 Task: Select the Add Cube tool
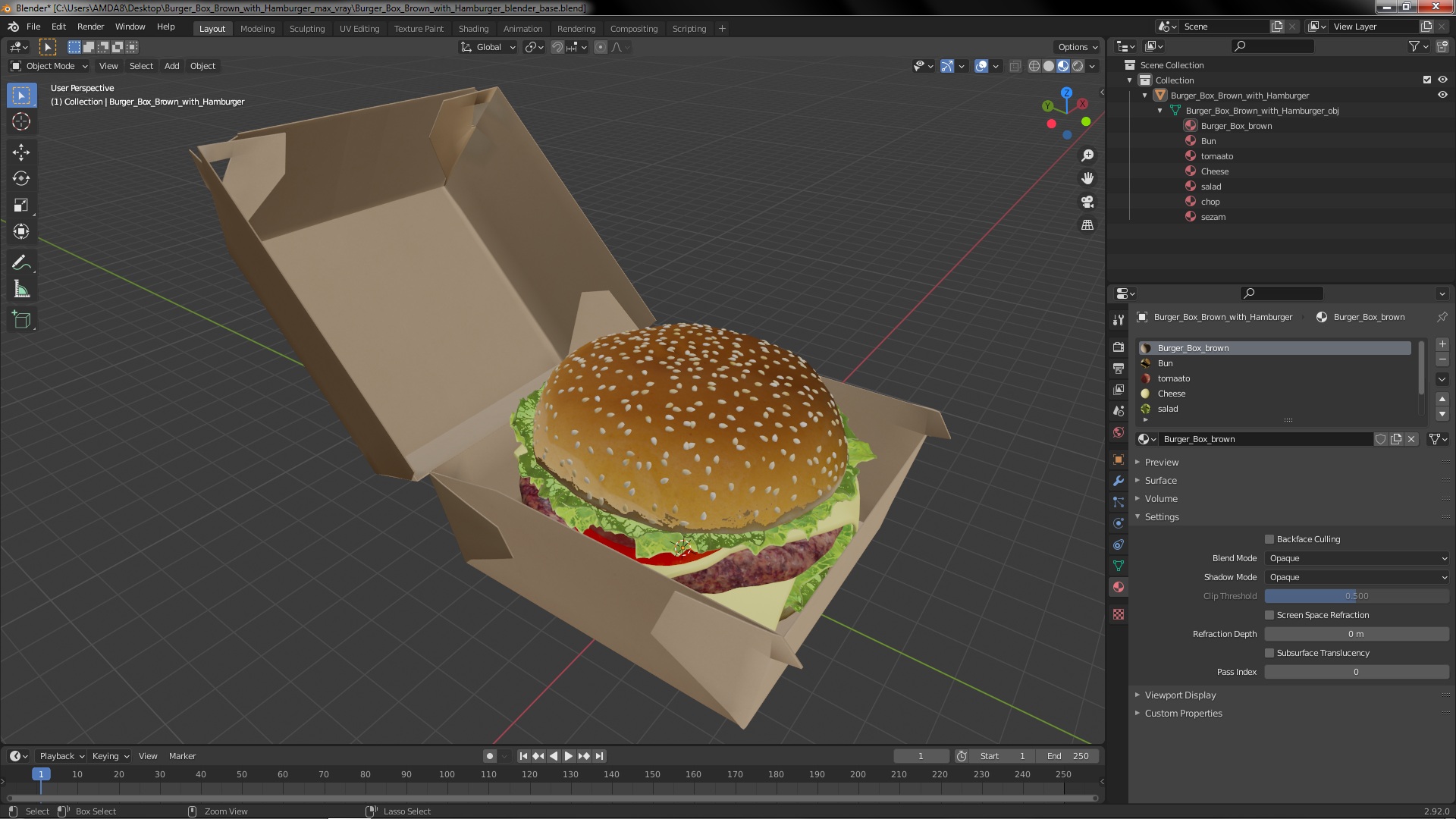click(x=21, y=321)
